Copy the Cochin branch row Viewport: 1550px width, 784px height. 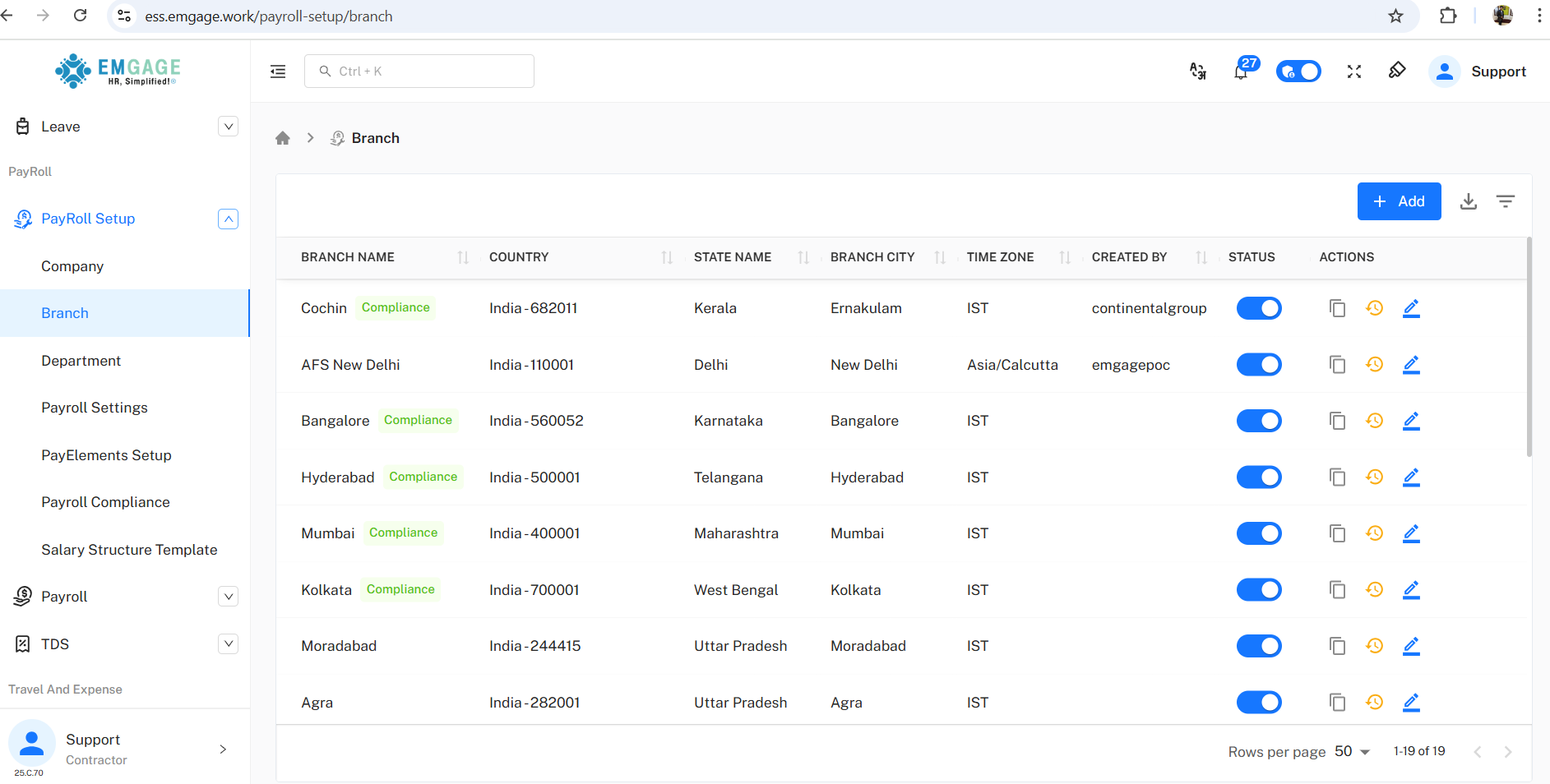(x=1337, y=308)
